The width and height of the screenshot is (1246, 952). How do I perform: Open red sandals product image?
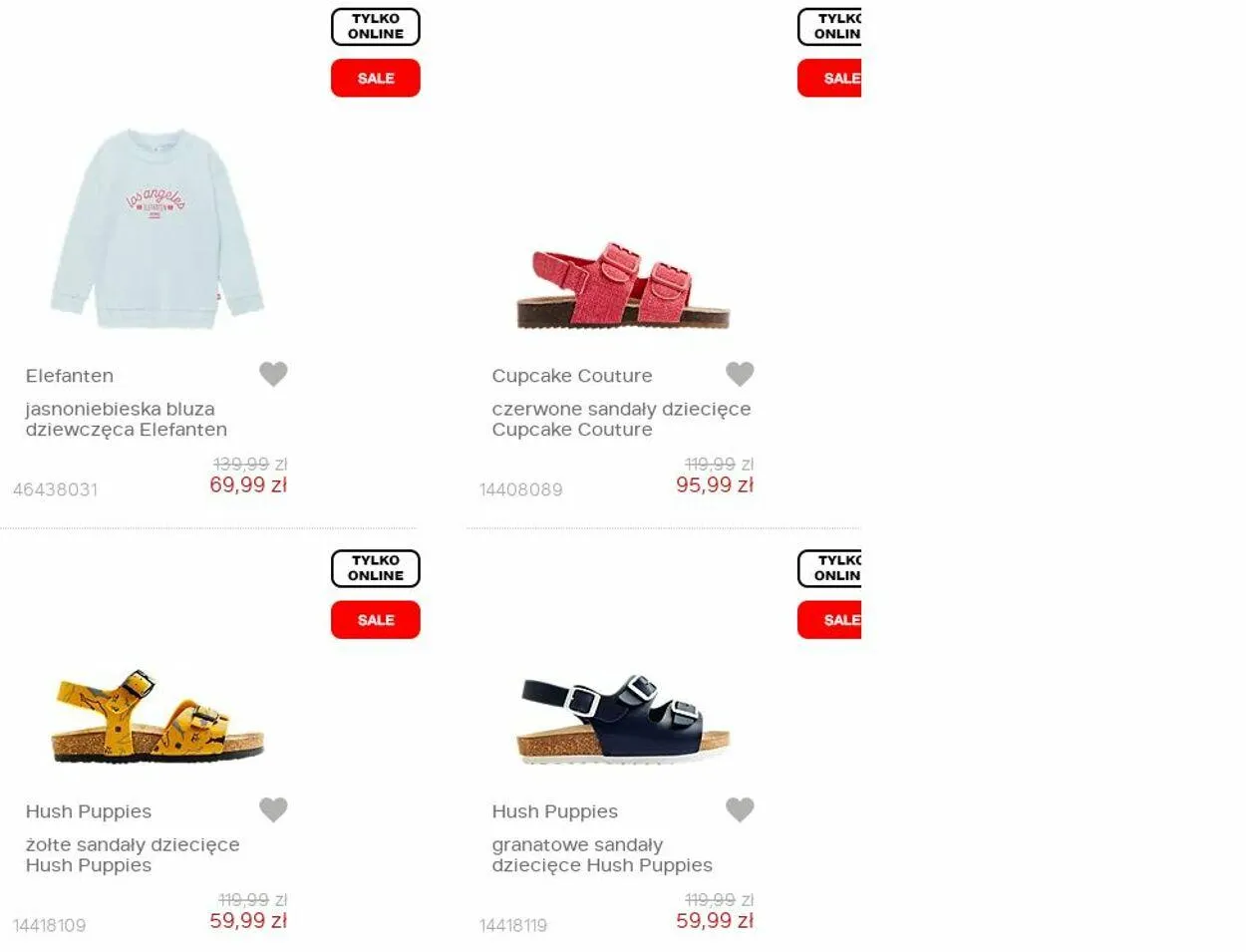(624, 285)
